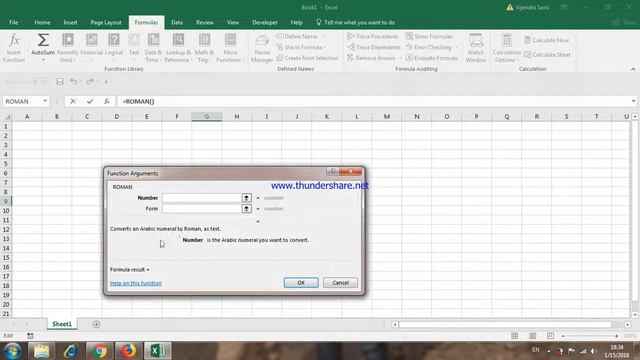Click the Number input field

(x=202, y=198)
